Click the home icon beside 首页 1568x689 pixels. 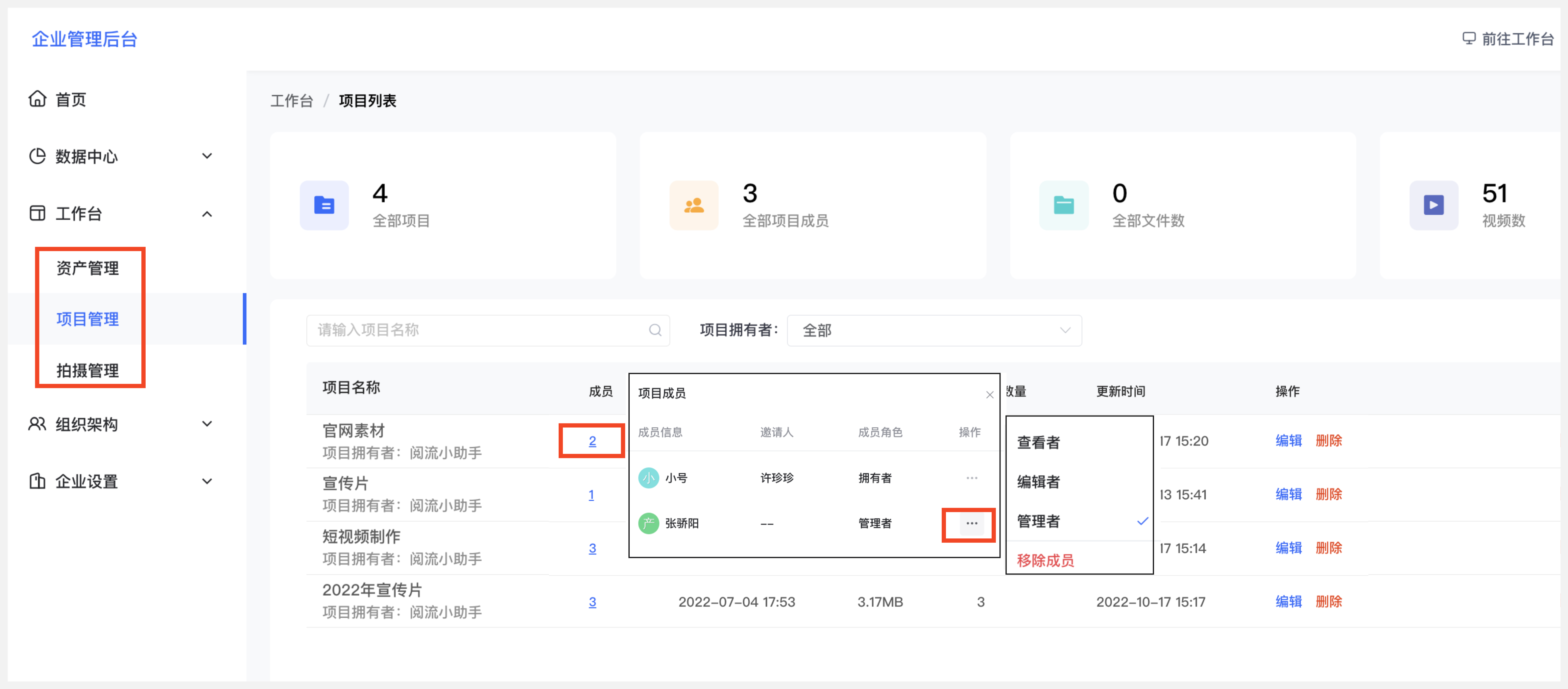tap(37, 99)
